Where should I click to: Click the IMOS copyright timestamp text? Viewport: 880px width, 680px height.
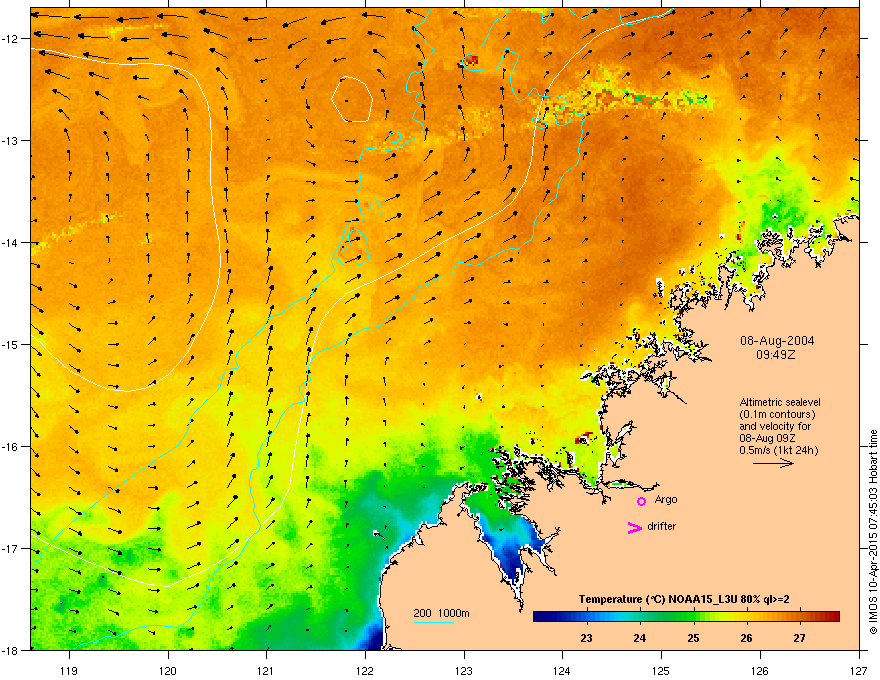(x=873, y=532)
